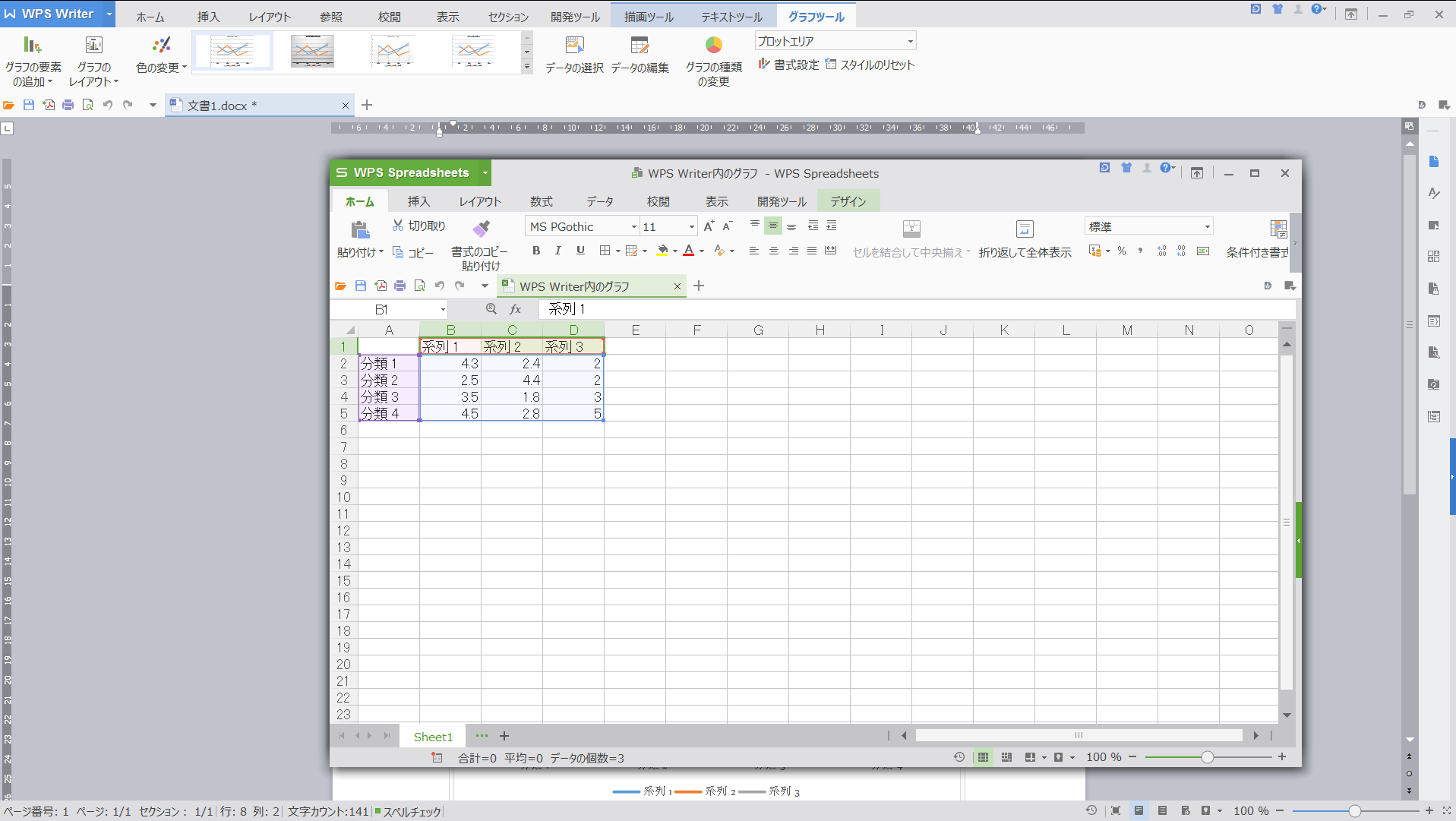Click グラフの種類の変更 pie icon
The height and width of the screenshot is (821, 1456).
tap(714, 46)
